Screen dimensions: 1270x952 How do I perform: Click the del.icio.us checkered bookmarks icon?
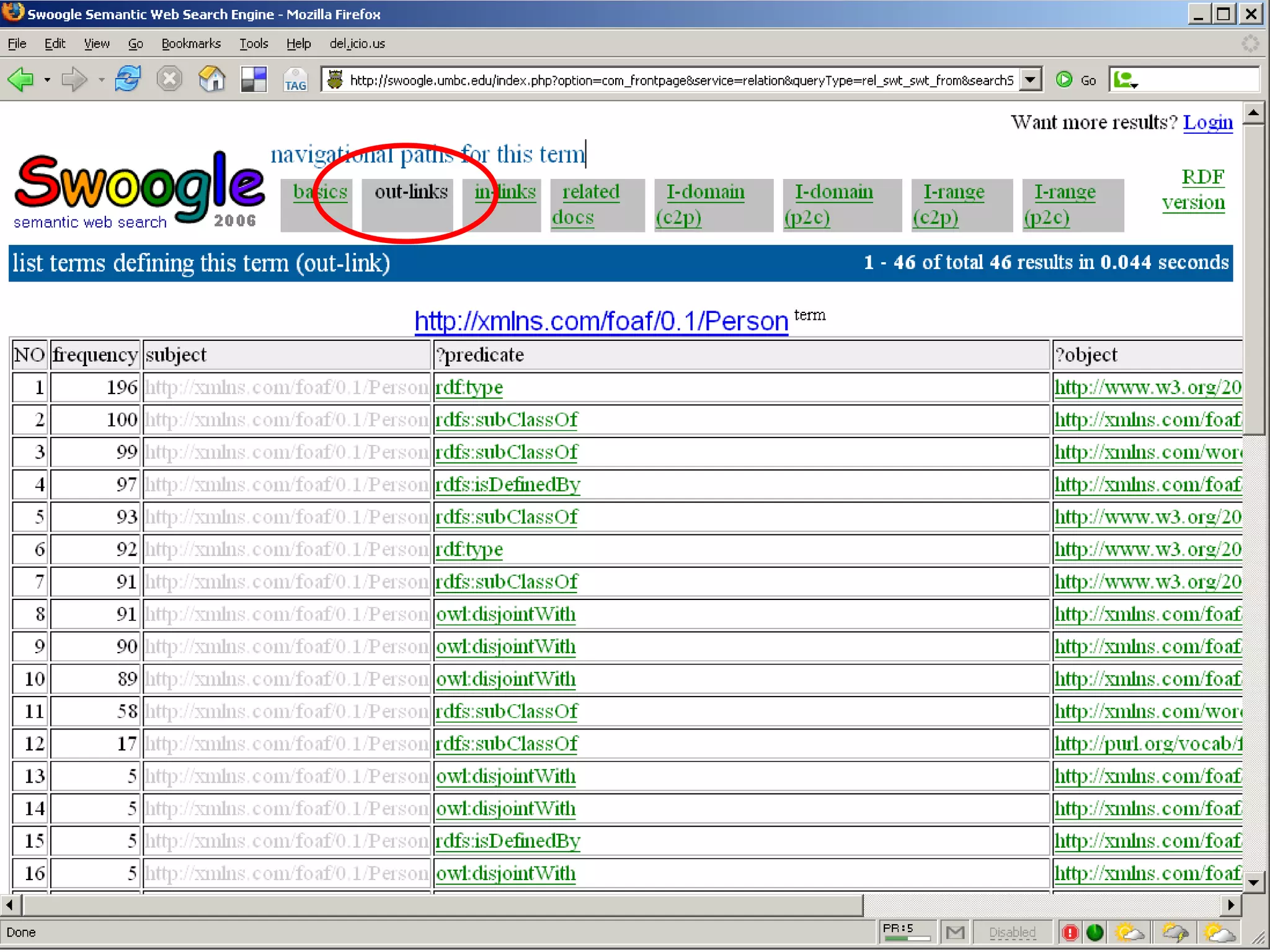coord(254,80)
